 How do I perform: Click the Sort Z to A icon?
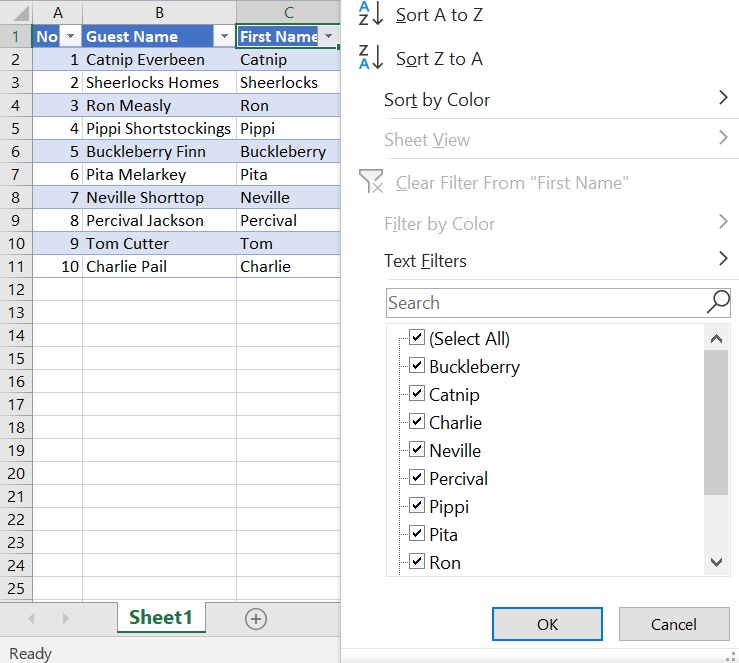[x=370, y=58]
